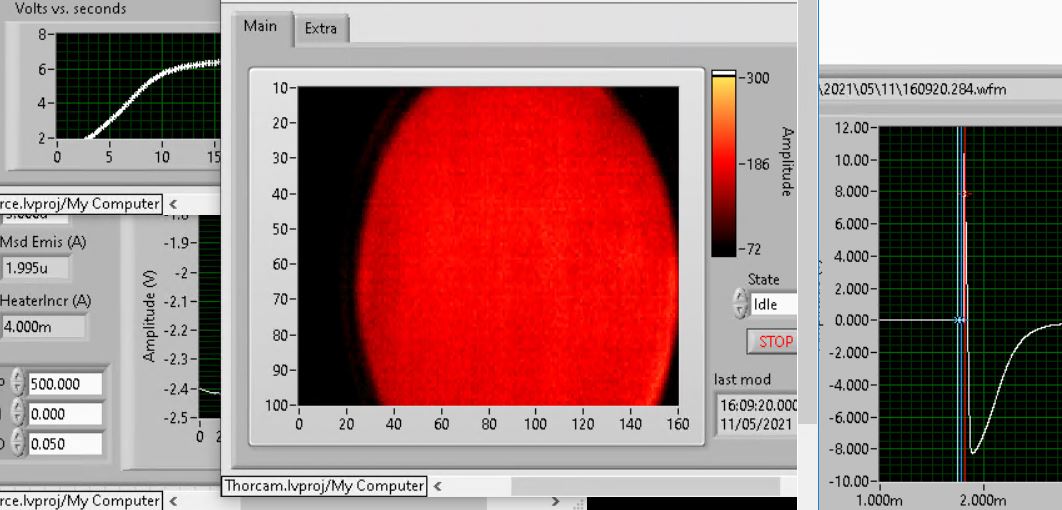
Task: Open the State selector showing Idle
Action: coord(774,304)
